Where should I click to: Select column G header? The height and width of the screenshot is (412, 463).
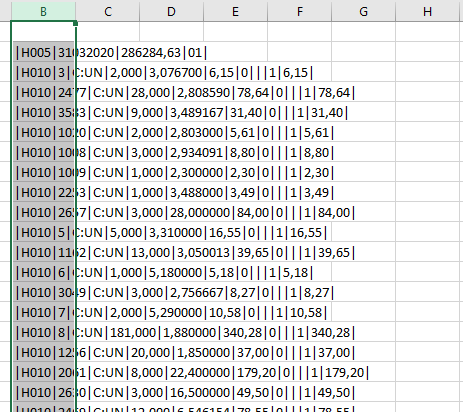pyautogui.click(x=363, y=12)
